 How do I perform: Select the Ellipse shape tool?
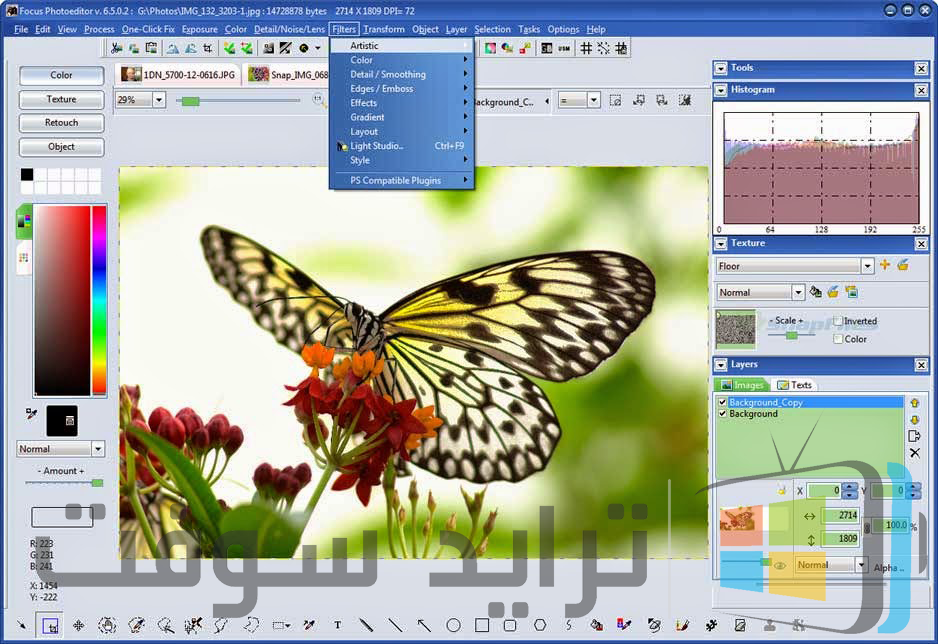(453, 625)
